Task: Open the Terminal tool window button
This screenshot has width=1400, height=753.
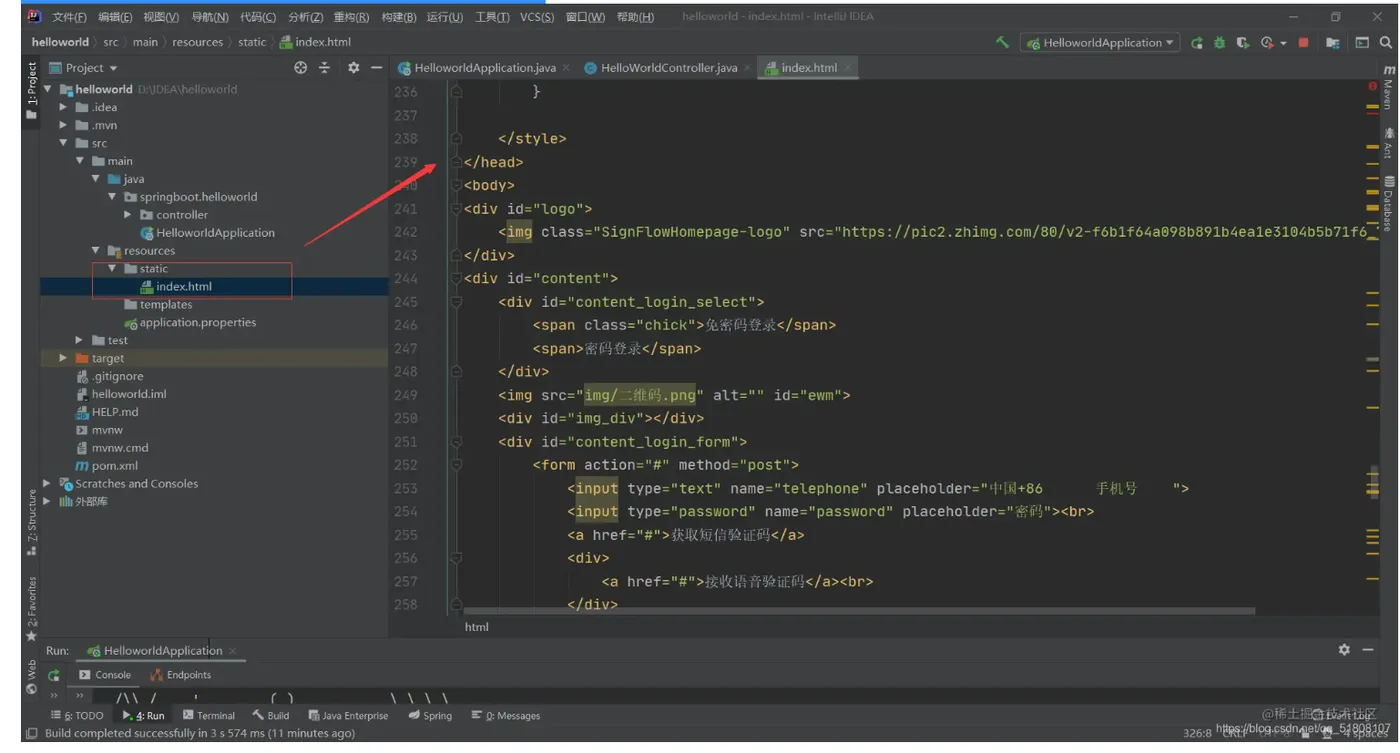Action: pyautogui.click(x=209, y=716)
